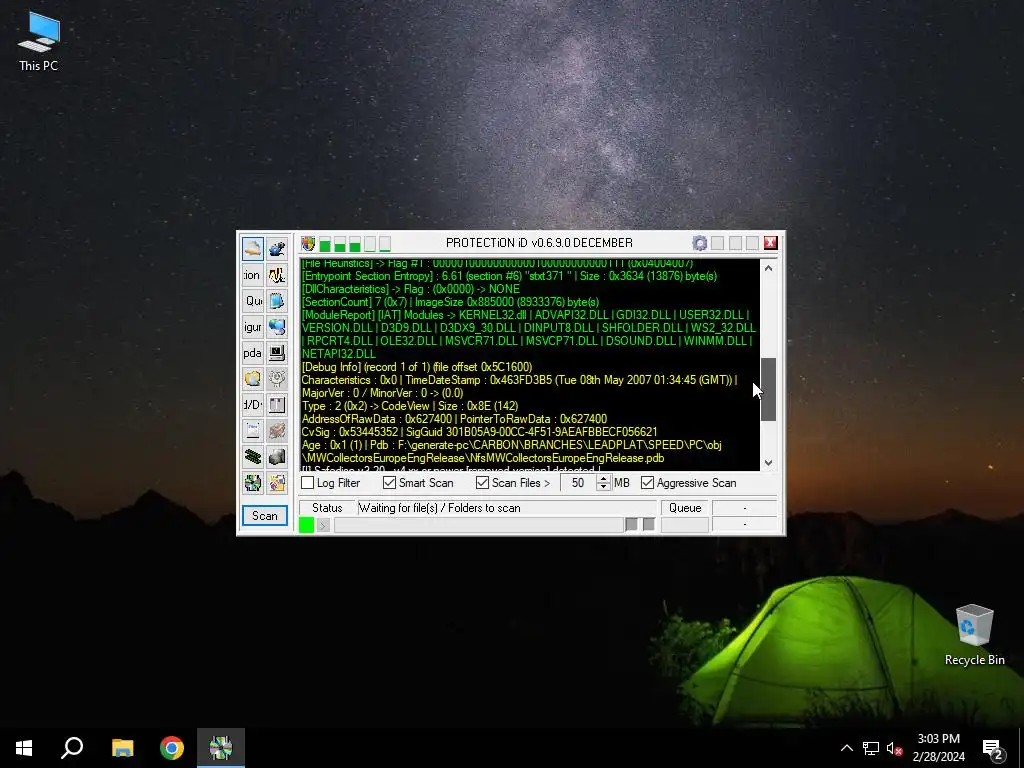Image resolution: width=1024 pixels, height=768 pixels.
Task: Click the sidebar button labeled 'ion'
Action: (x=253, y=275)
